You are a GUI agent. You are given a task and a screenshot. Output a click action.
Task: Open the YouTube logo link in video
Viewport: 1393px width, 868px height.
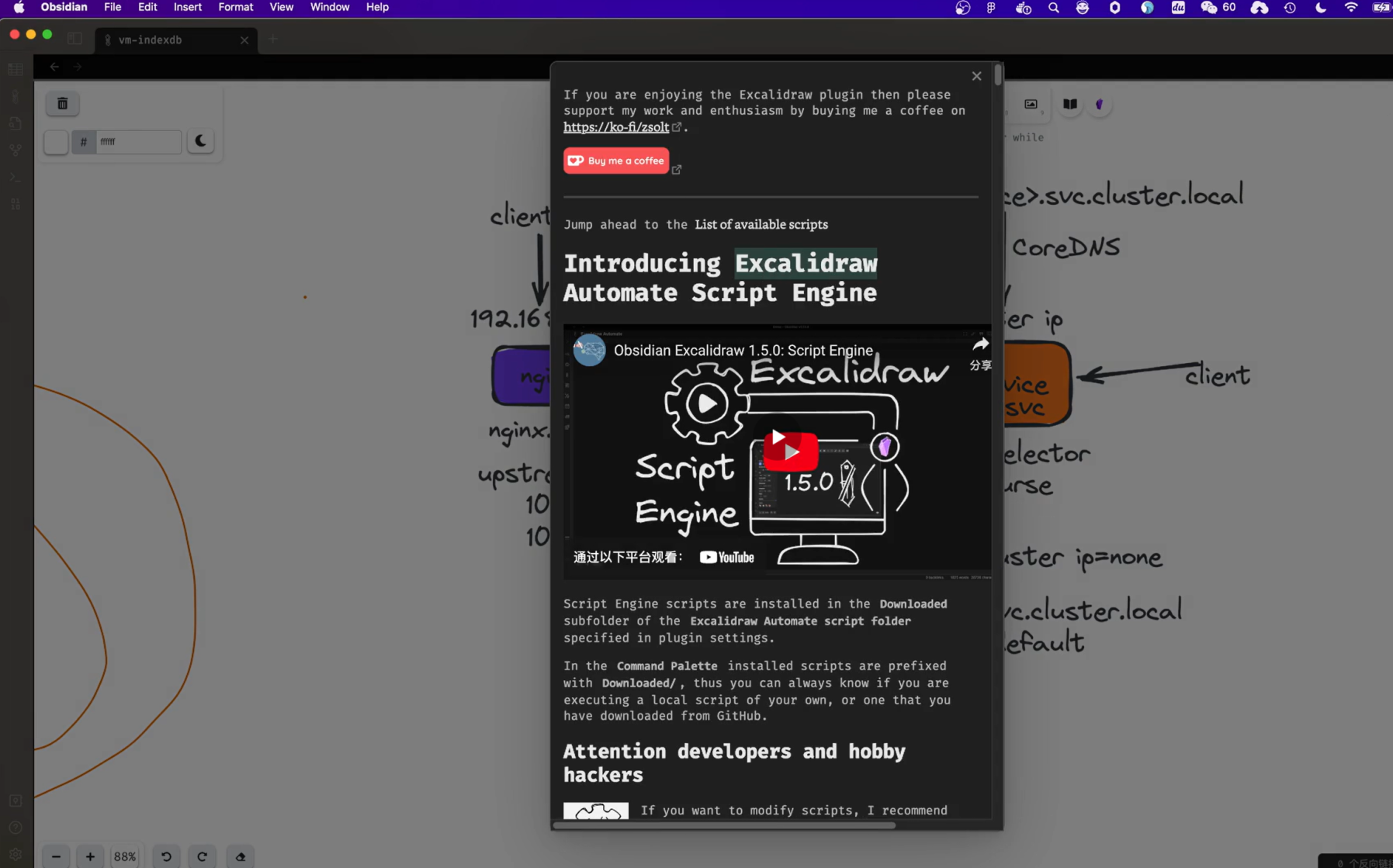click(x=726, y=557)
